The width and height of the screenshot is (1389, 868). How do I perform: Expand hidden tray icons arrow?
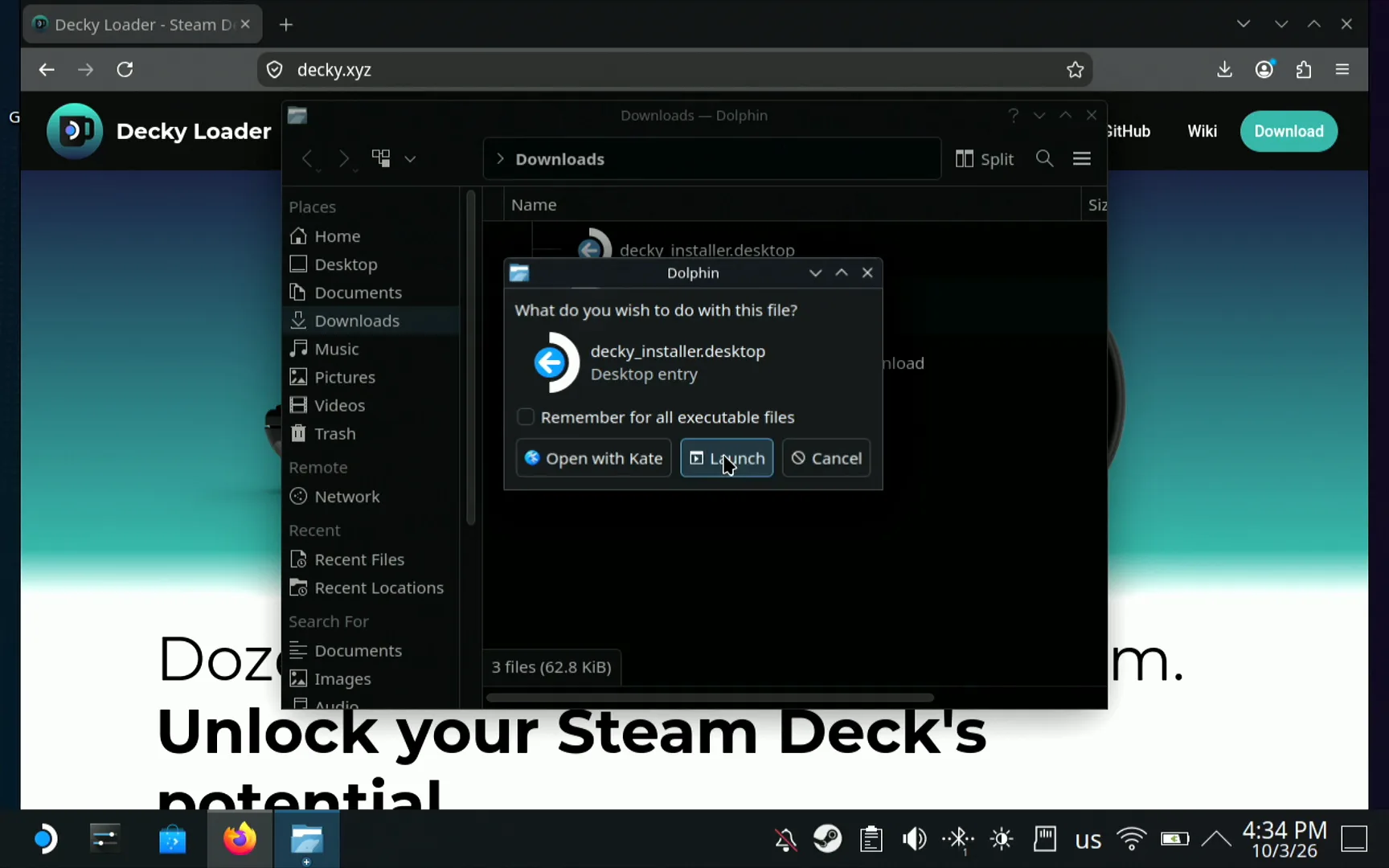tap(1216, 839)
